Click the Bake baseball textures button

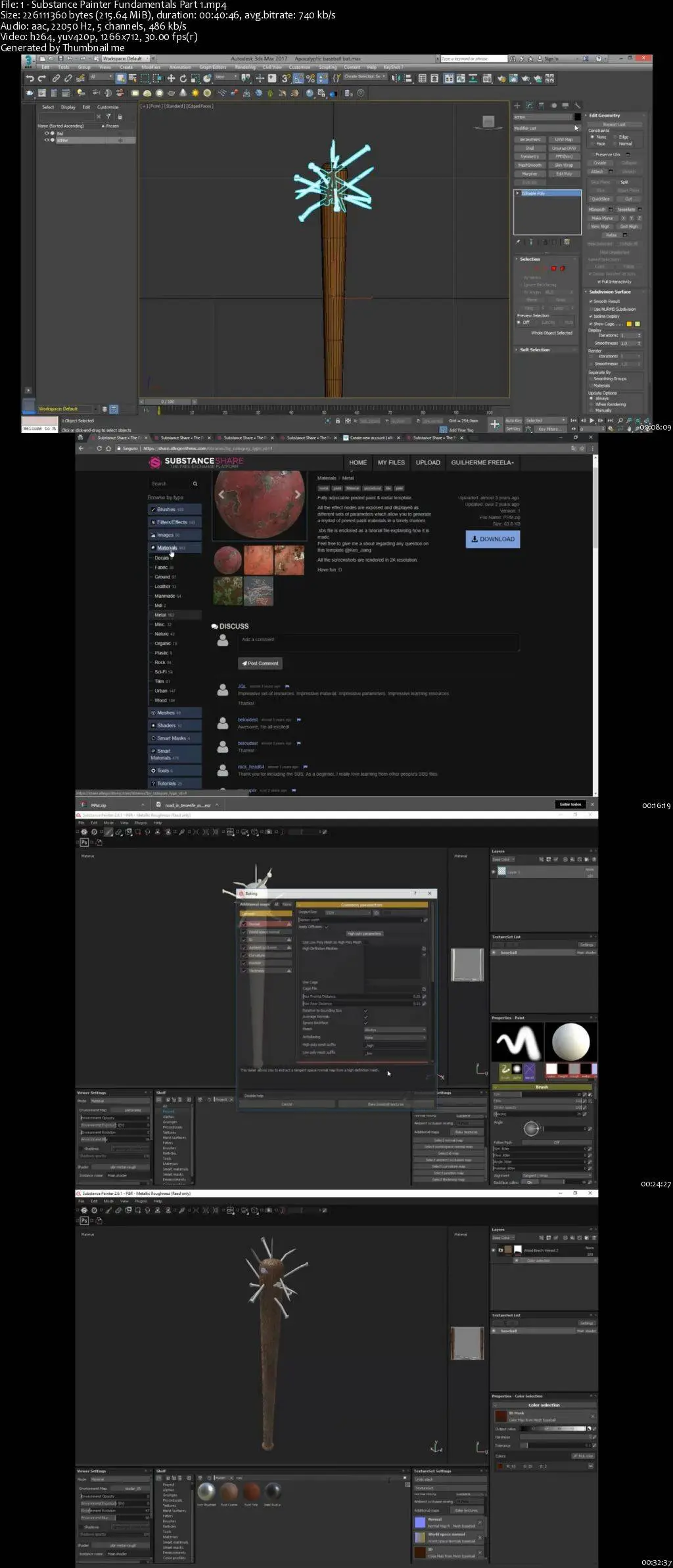point(386,1104)
